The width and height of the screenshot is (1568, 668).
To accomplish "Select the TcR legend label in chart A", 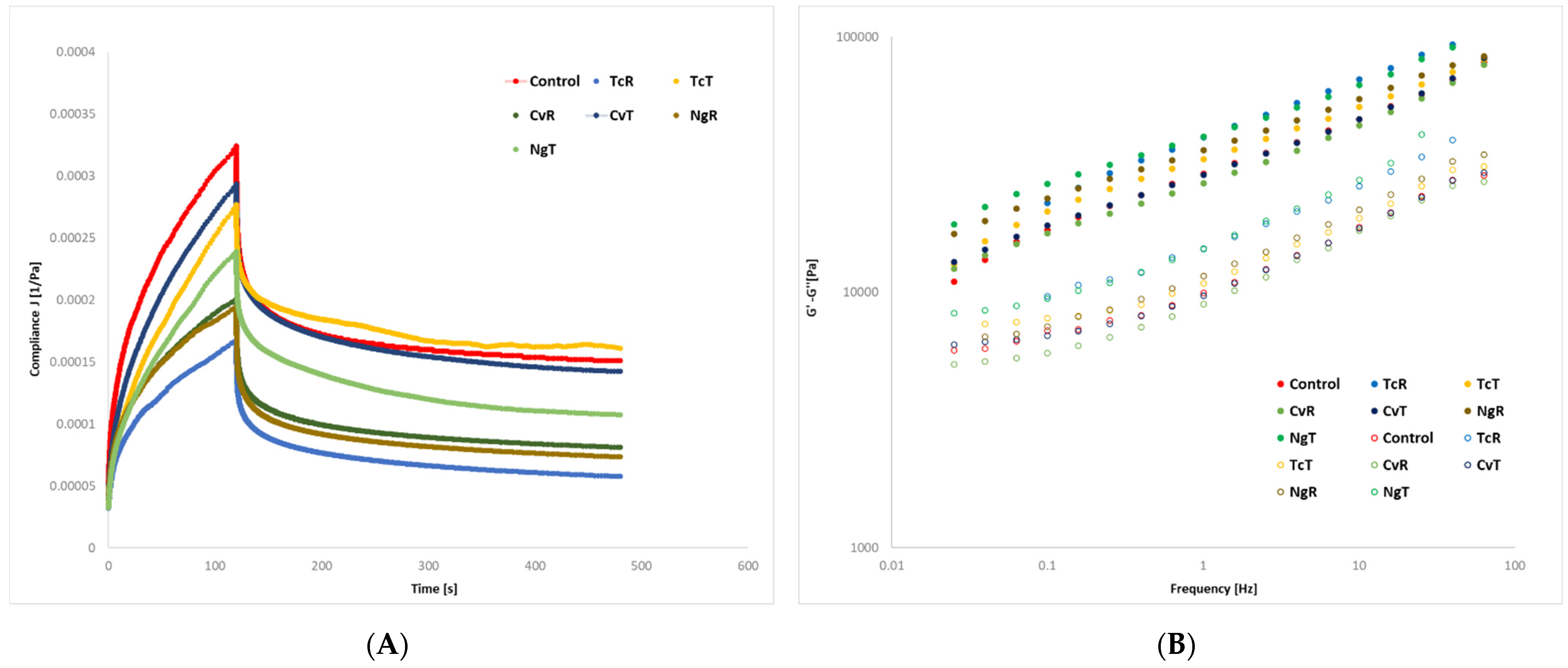I will (x=621, y=81).
